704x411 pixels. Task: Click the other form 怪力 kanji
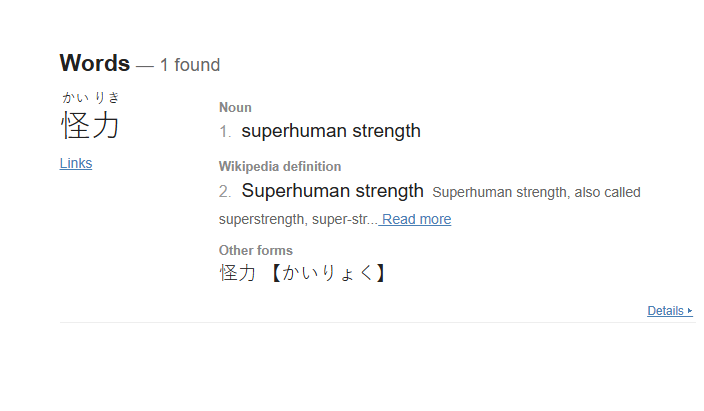pos(238,273)
